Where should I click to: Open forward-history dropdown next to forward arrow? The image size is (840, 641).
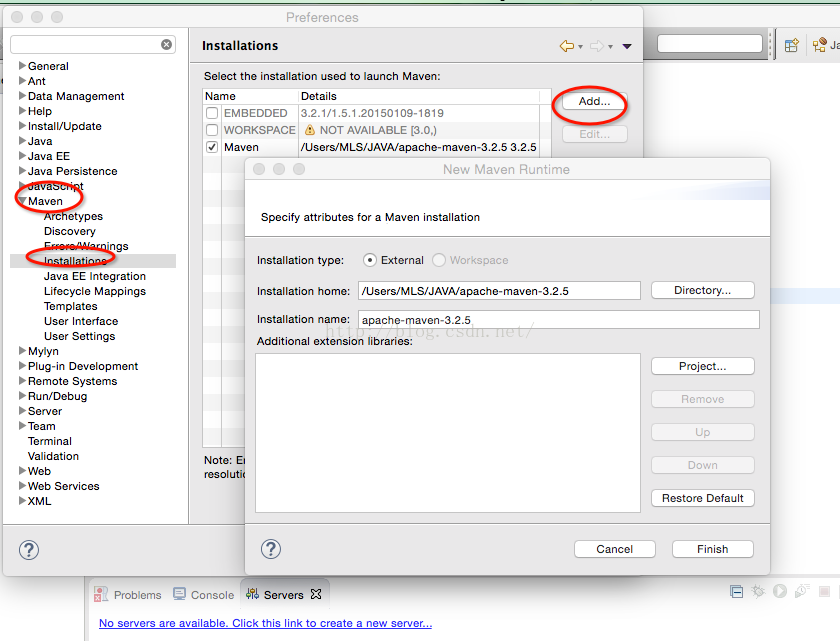click(610, 47)
